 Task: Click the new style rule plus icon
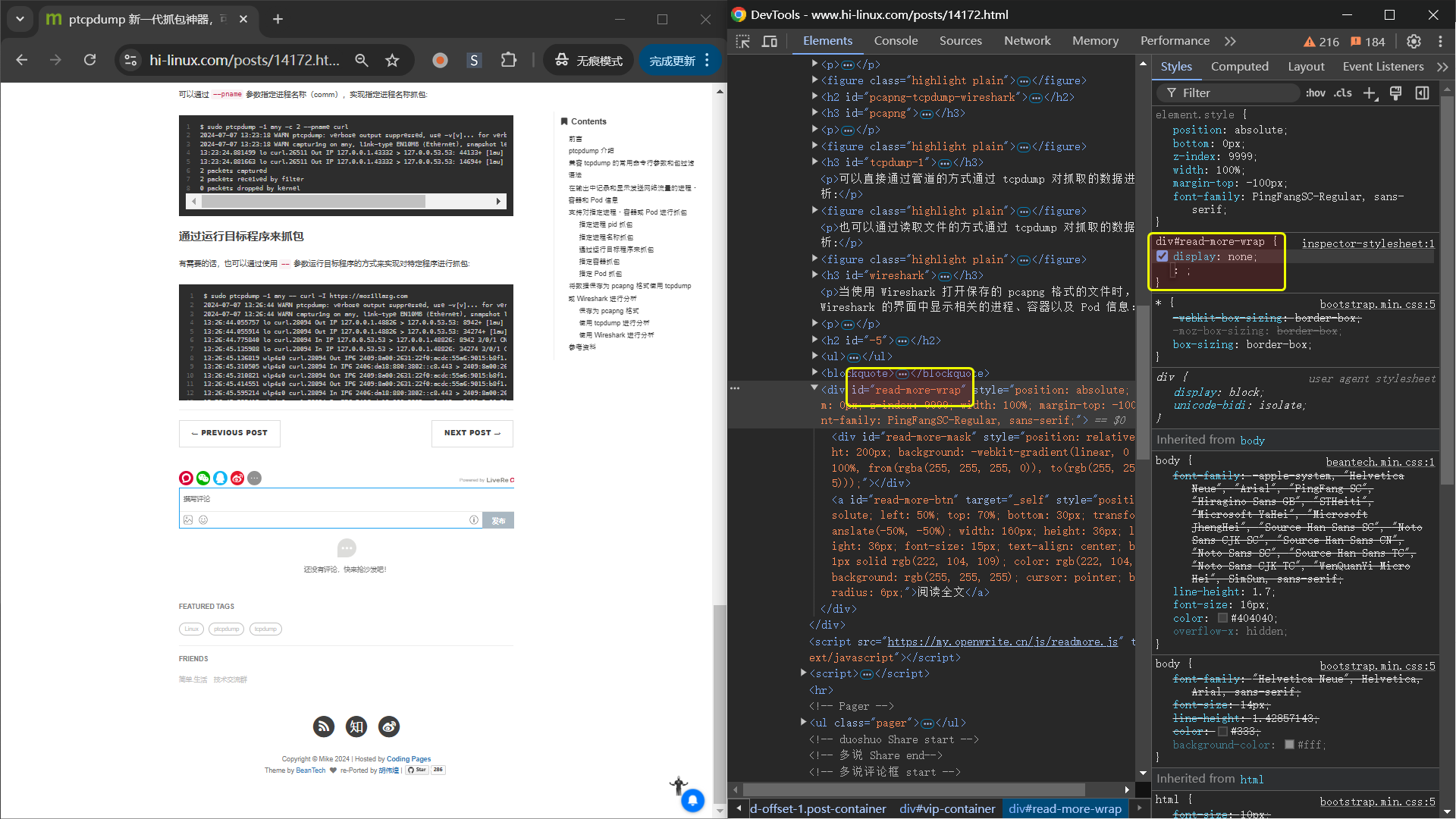[1370, 93]
